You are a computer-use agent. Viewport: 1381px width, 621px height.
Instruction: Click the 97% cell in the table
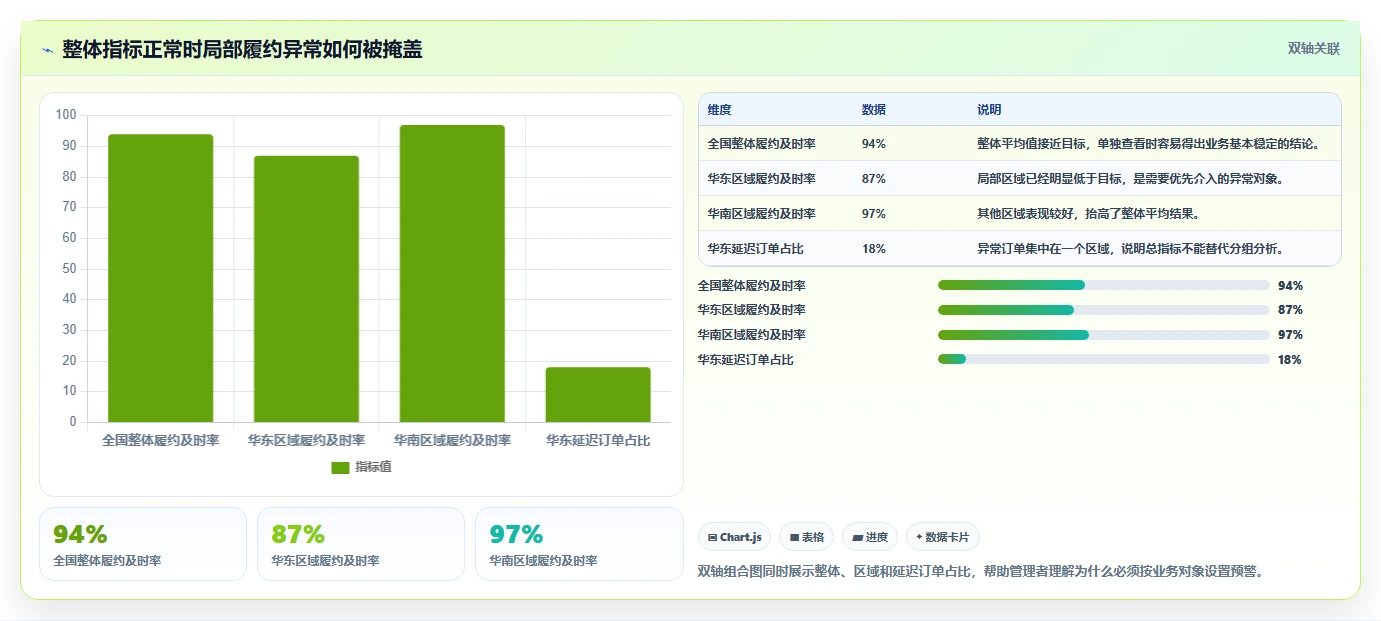pyautogui.click(x=873, y=214)
